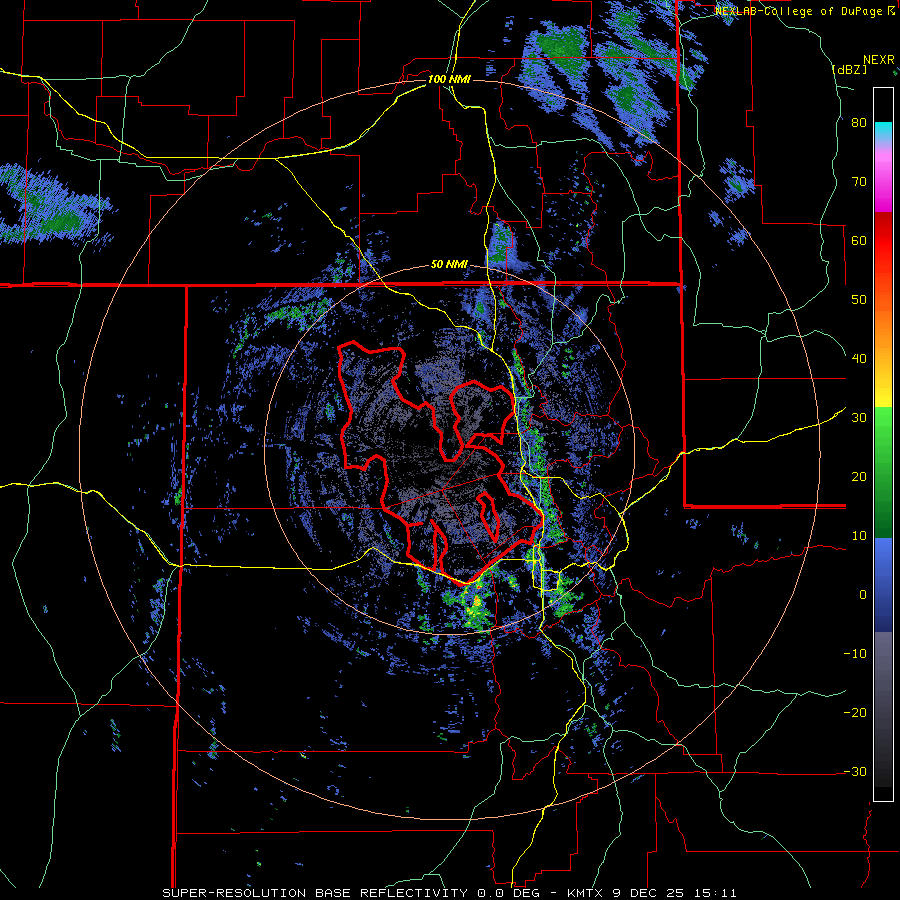Click the 10 value on dBZ scale
This screenshot has height=900, width=900.
click(x=859, y=536)
